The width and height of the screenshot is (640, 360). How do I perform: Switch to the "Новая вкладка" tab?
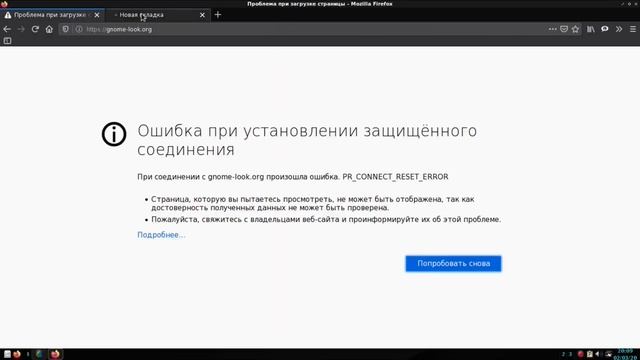pos(157,15)
